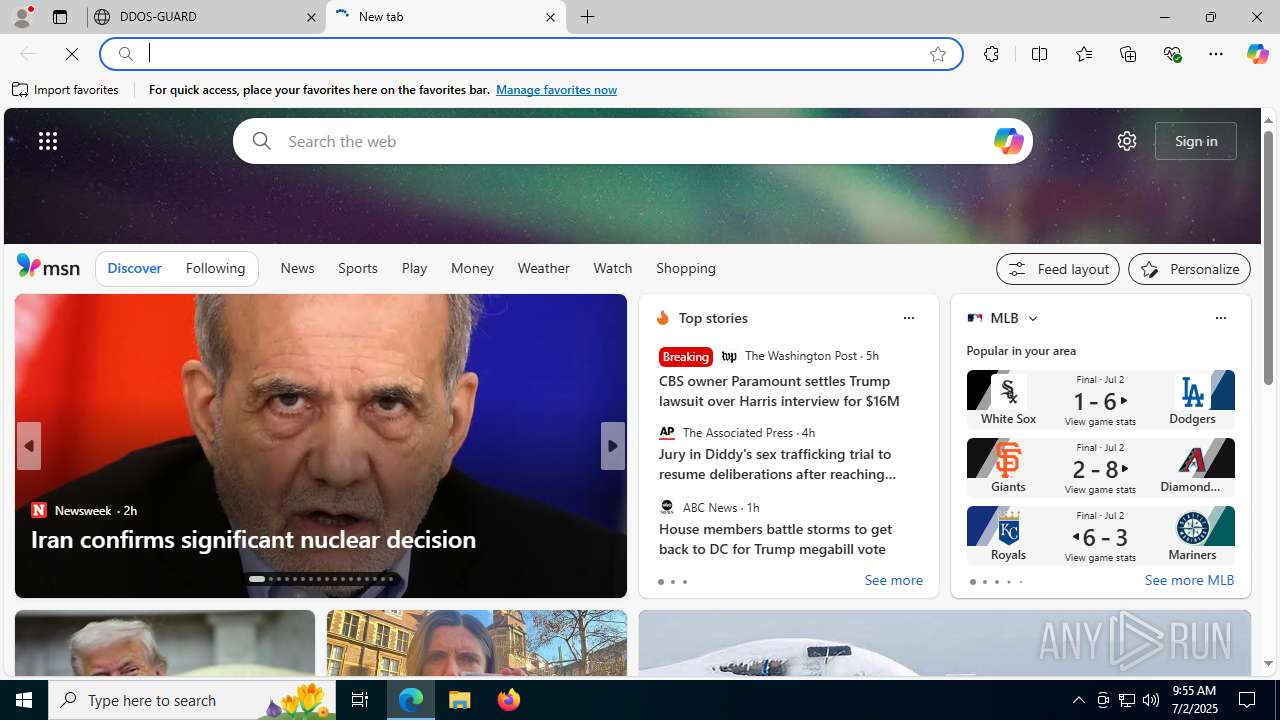The width and height of the screenshot is (1280, 720).
Task: Read Jury in Diddy's sex trafficking trial story
Action: click(777, 464)
